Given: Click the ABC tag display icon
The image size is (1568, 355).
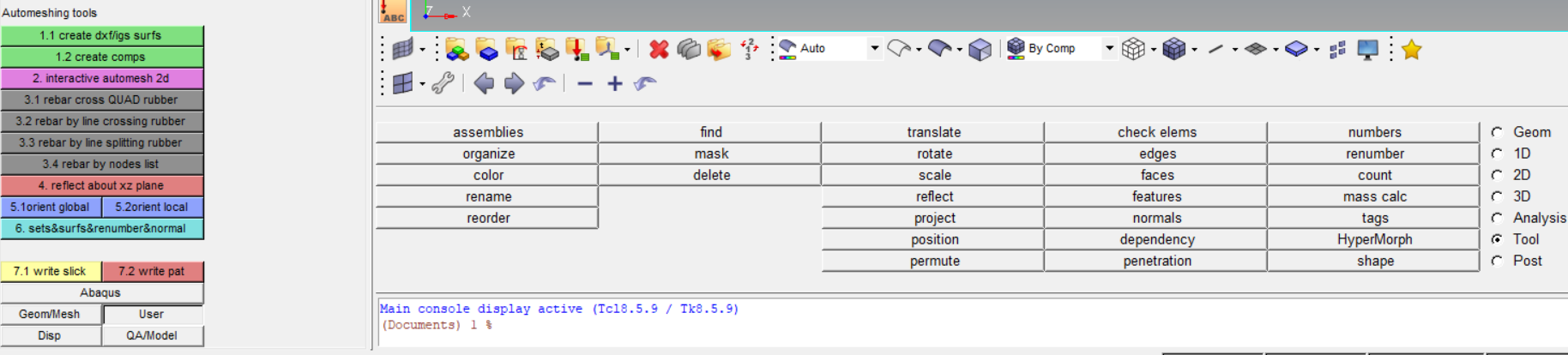Looking at the screenshot, I should (x=394, y=11).
